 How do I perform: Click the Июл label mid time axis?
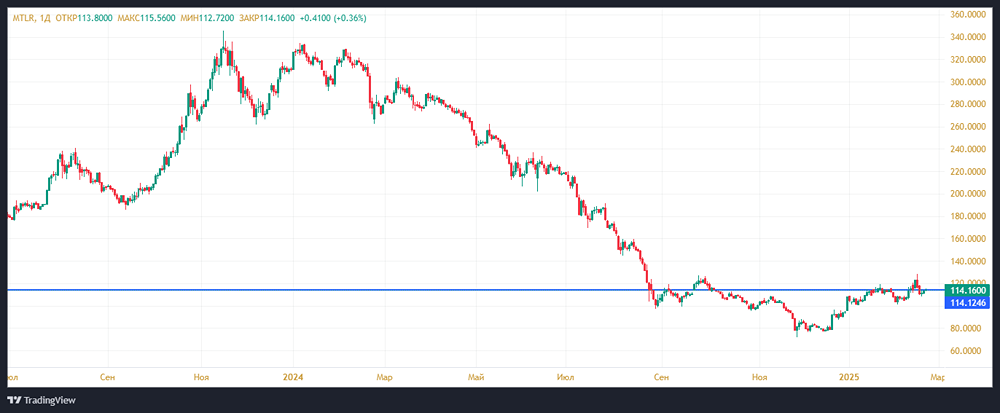pyautogui.click(x=567, y=375)
